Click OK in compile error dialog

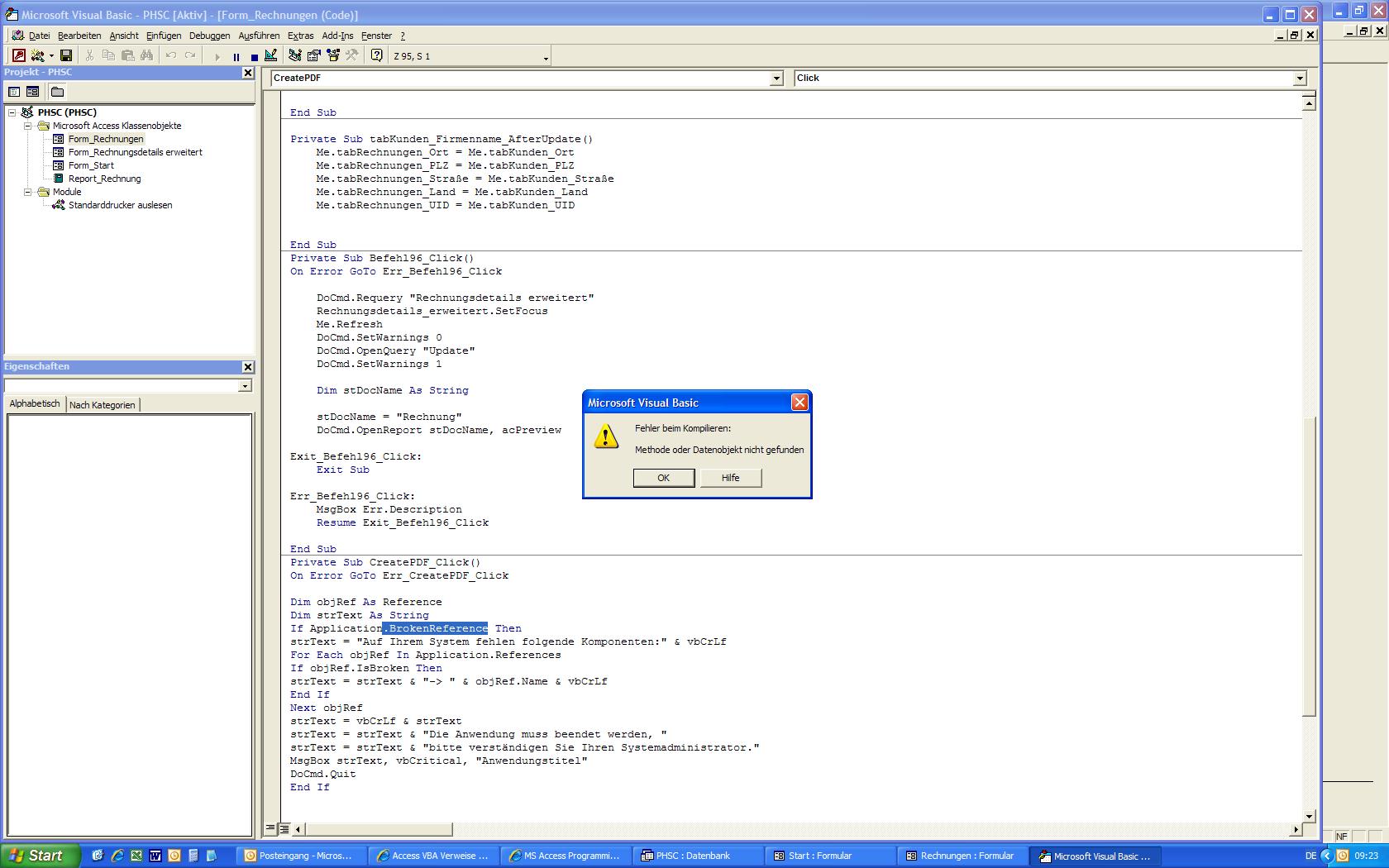664,478
